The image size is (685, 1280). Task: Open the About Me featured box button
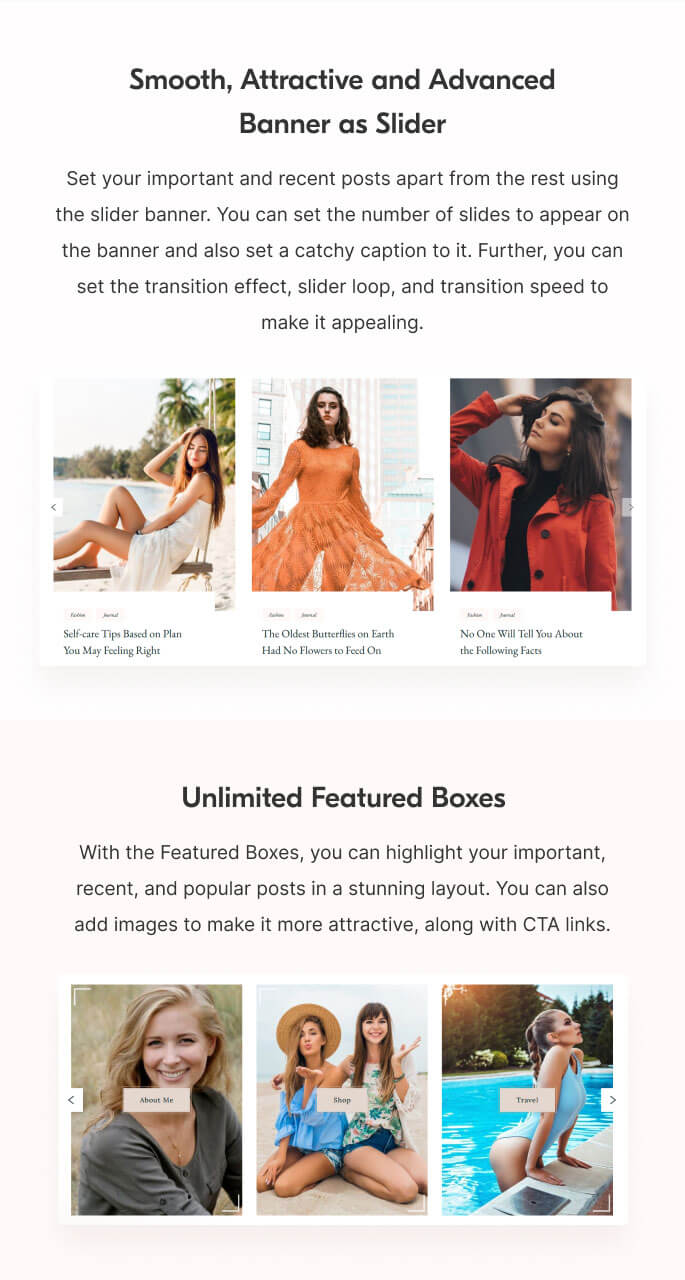coord(156,1100)
